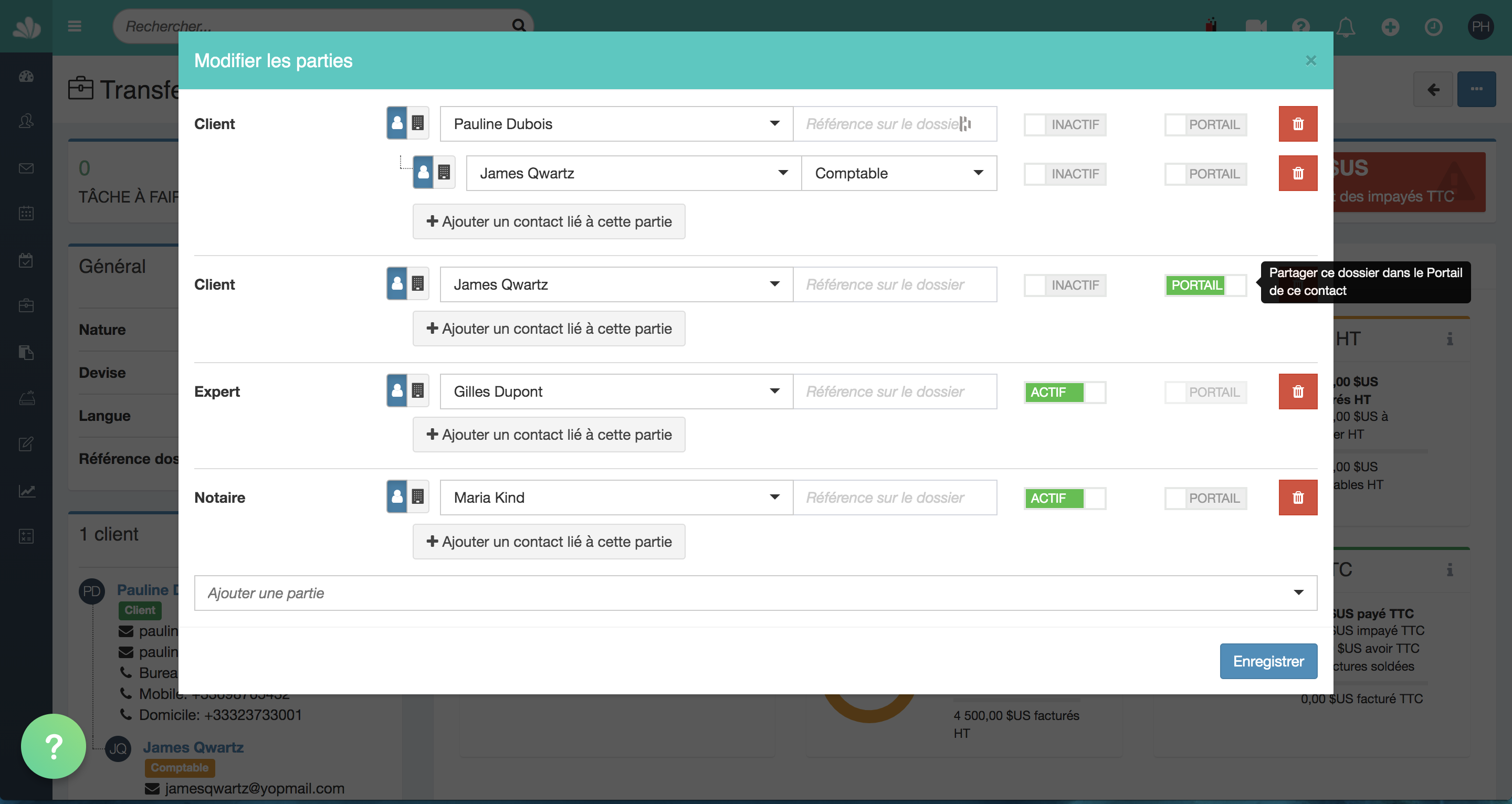Screen dimensions: 1512x804
Task: Toggle PORTAIL switch for Maria Kind
Action: [x=1205, y=498]
